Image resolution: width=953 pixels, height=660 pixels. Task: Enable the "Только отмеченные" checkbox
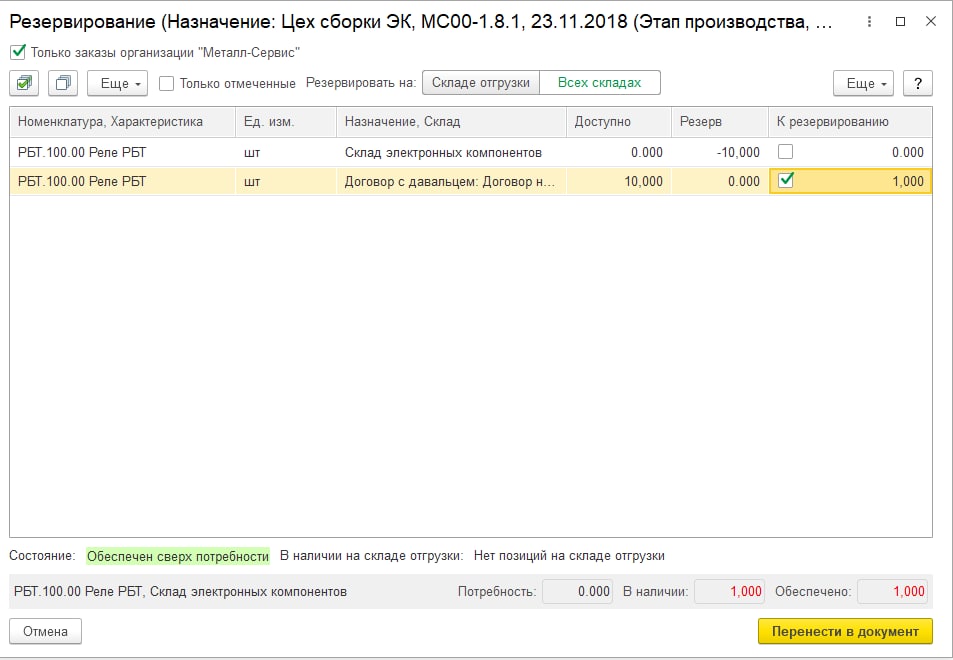[x=167, y=83]
